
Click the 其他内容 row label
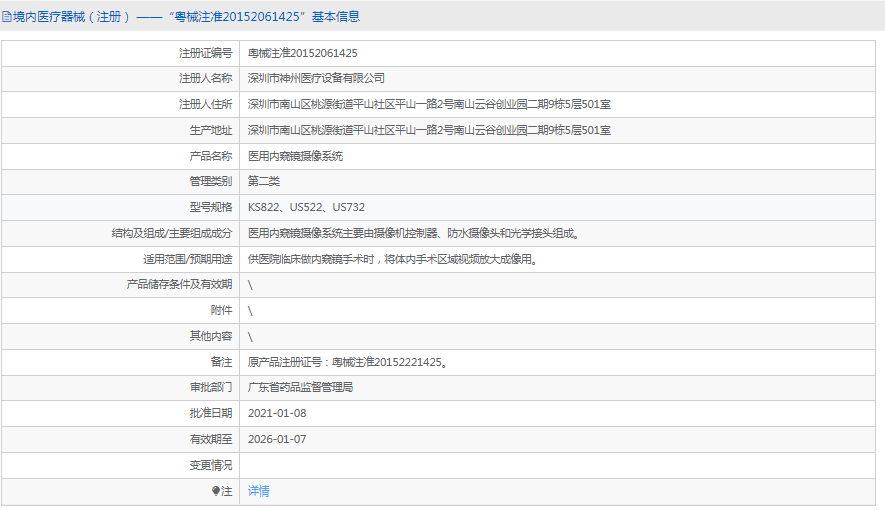click(211, 336)
